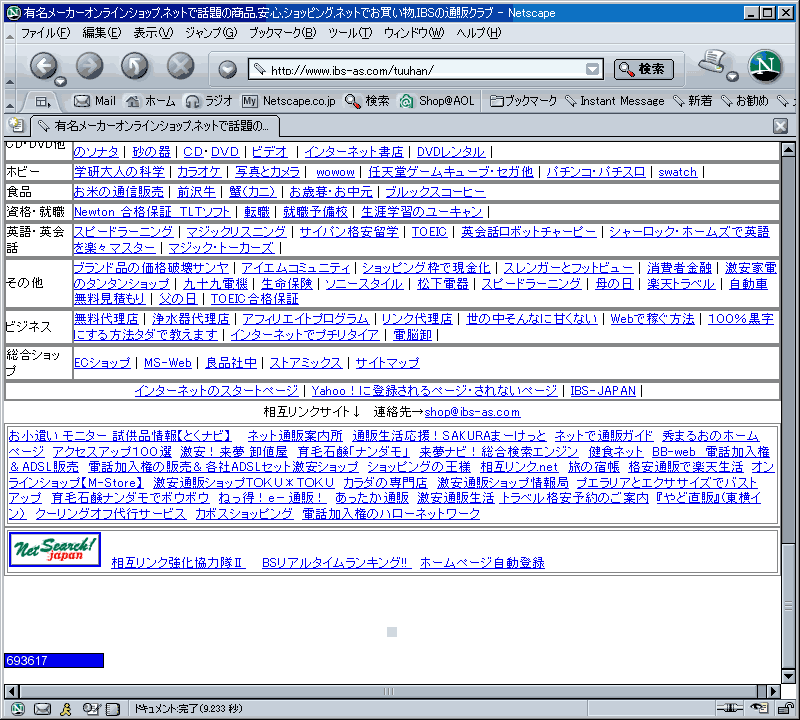The height and width of the screenshot is (720, 800).
Task: Click the horizontal scrollbar right arrow
Action: [773, 691]
